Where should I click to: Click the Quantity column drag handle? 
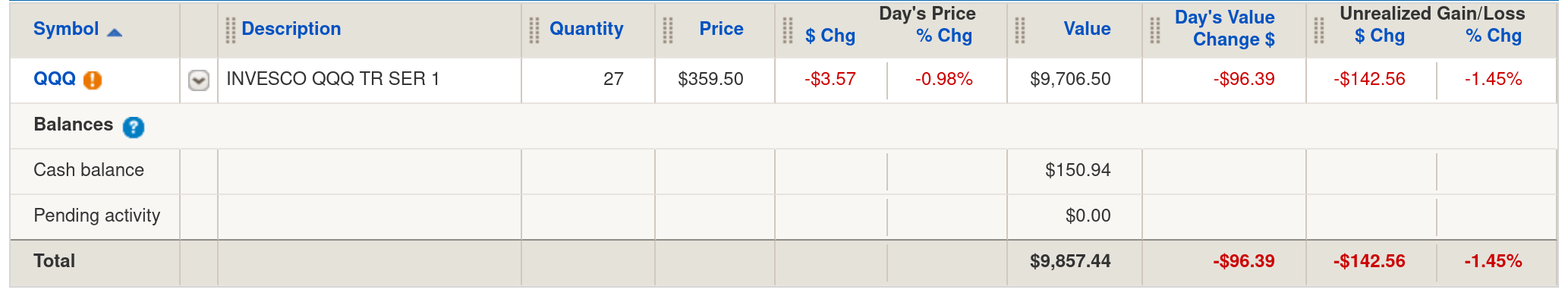(x=534, y=30)
